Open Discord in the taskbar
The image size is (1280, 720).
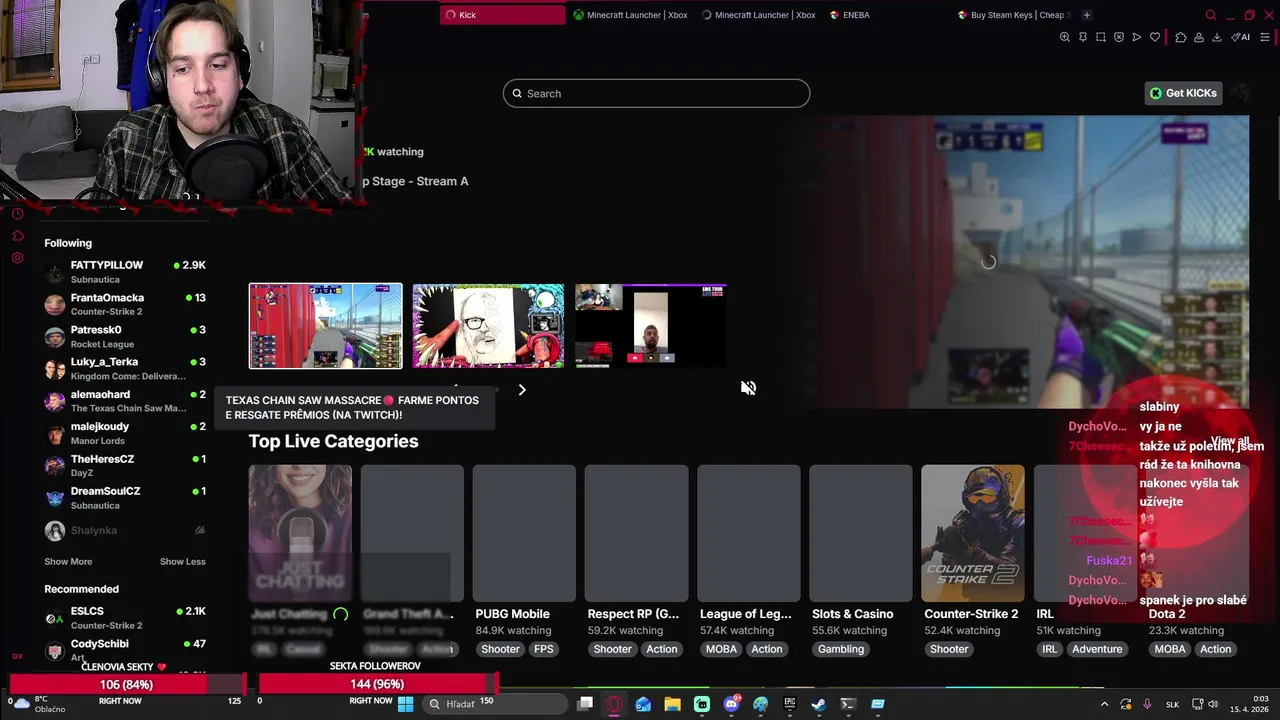coord(731,704)
